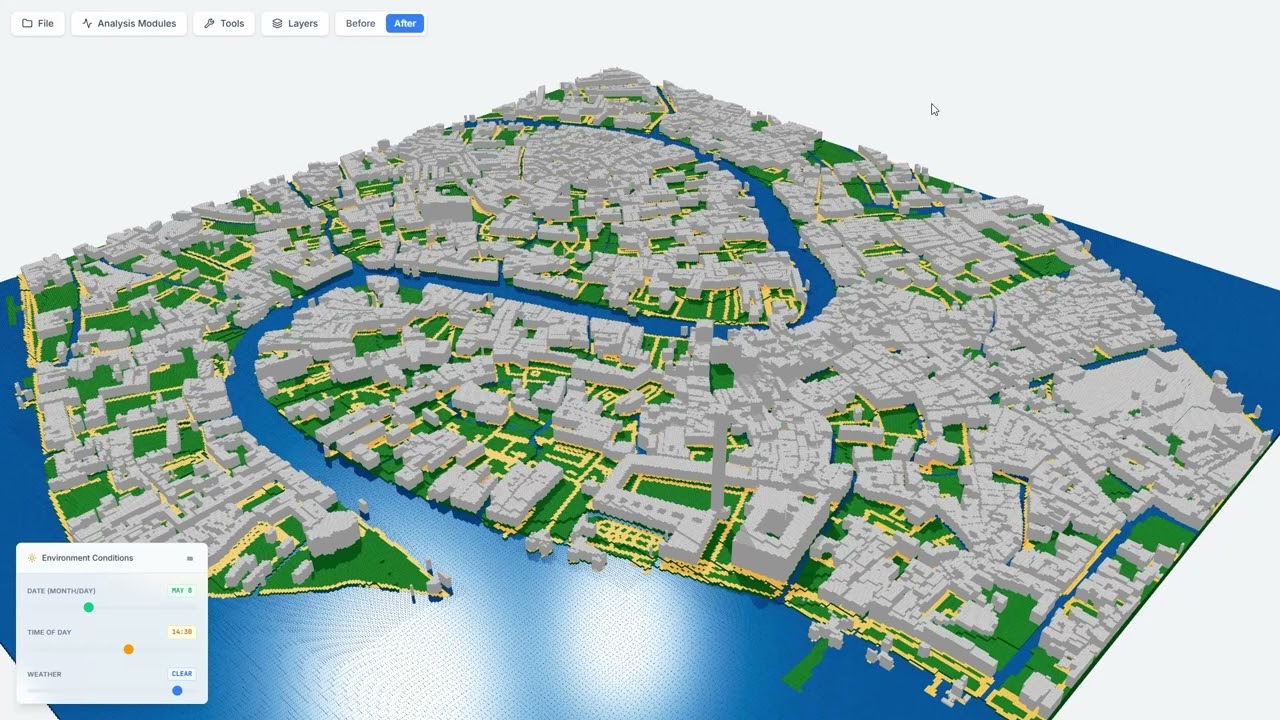Click the 14:30 time value
This screenshot has width=1280, height=720.
pos(182,632)
